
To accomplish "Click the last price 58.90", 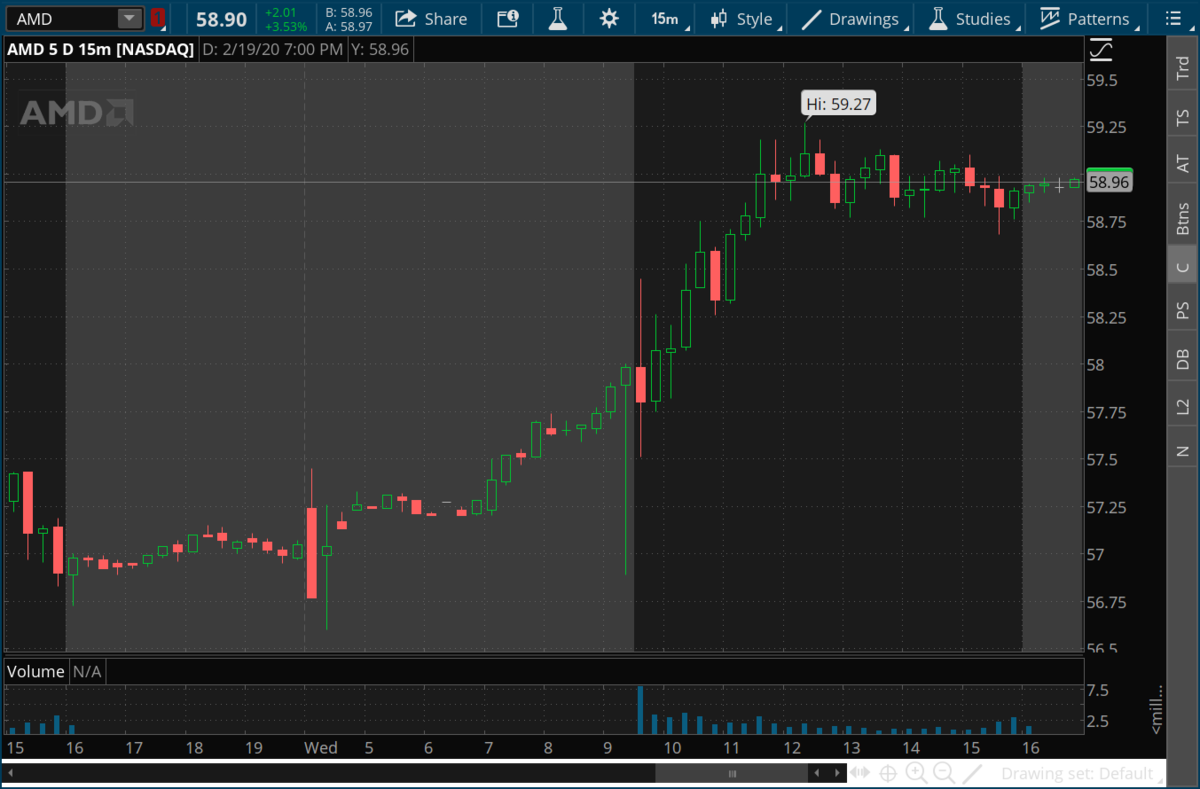I will (x=221, y=19).
